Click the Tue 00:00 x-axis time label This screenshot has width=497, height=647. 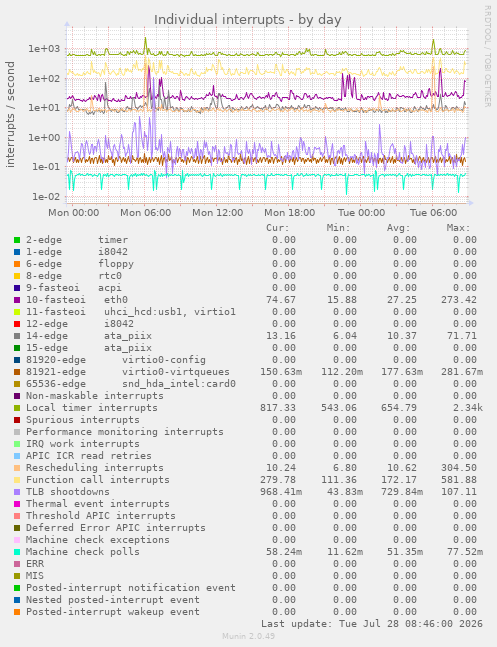361,213
